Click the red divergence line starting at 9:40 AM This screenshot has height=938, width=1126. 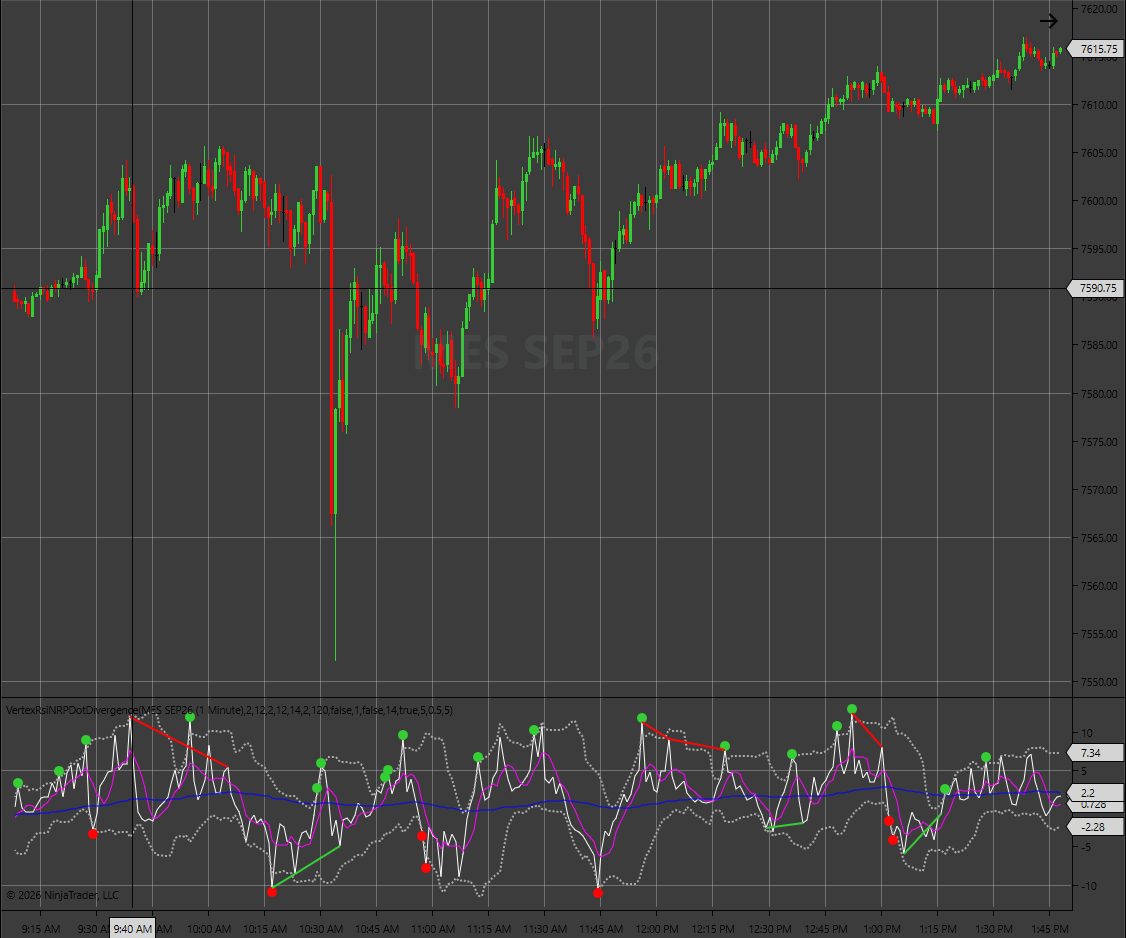180,743
